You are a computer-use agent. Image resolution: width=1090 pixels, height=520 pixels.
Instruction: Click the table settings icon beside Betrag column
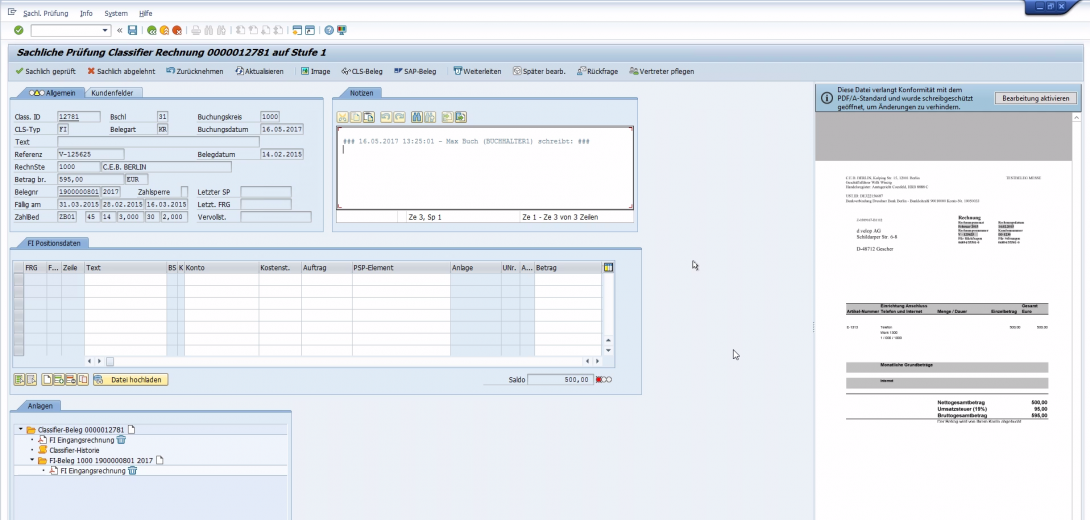(x=608, y=268)
